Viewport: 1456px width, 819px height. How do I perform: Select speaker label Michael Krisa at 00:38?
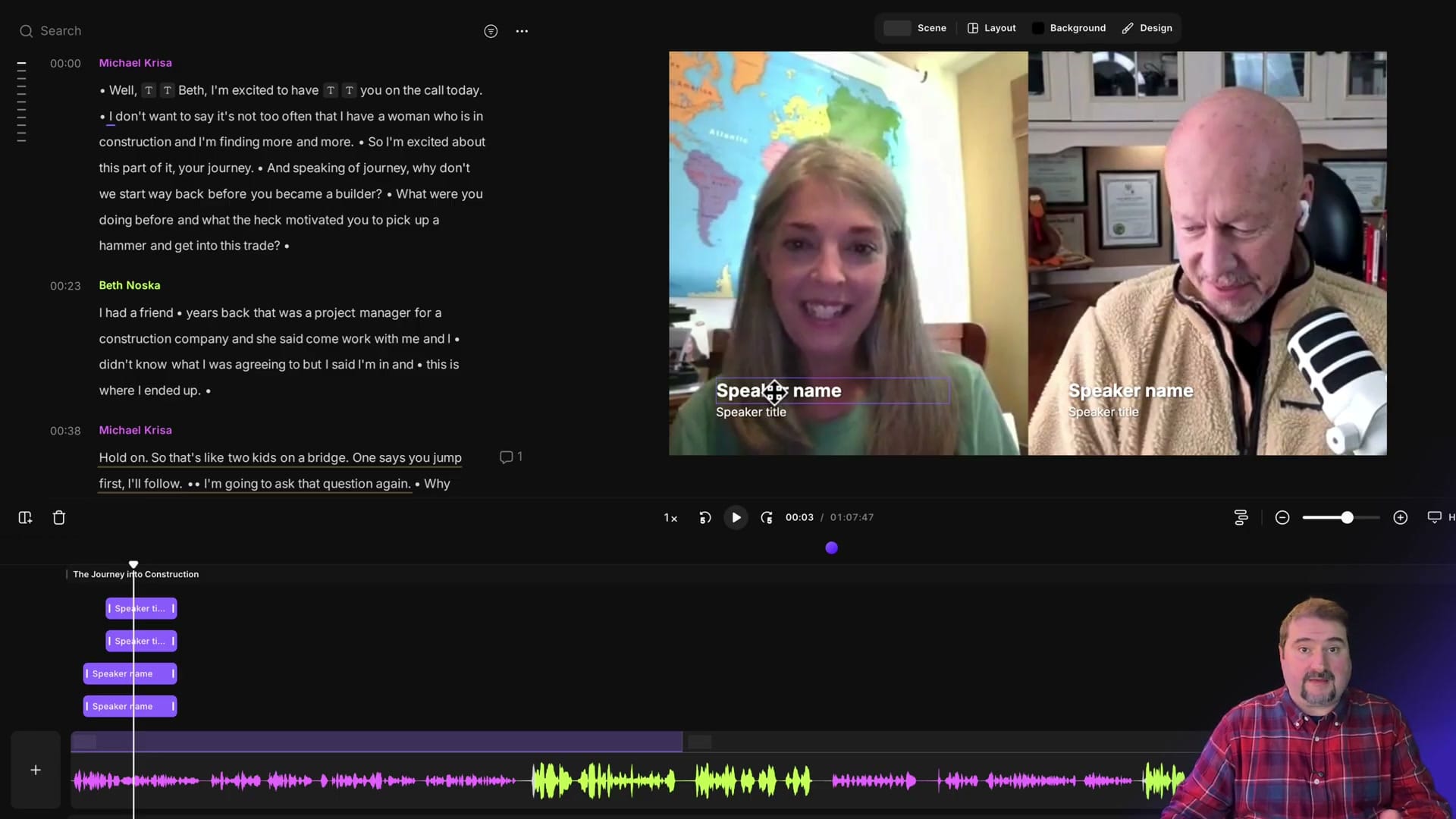click(135, 430)
